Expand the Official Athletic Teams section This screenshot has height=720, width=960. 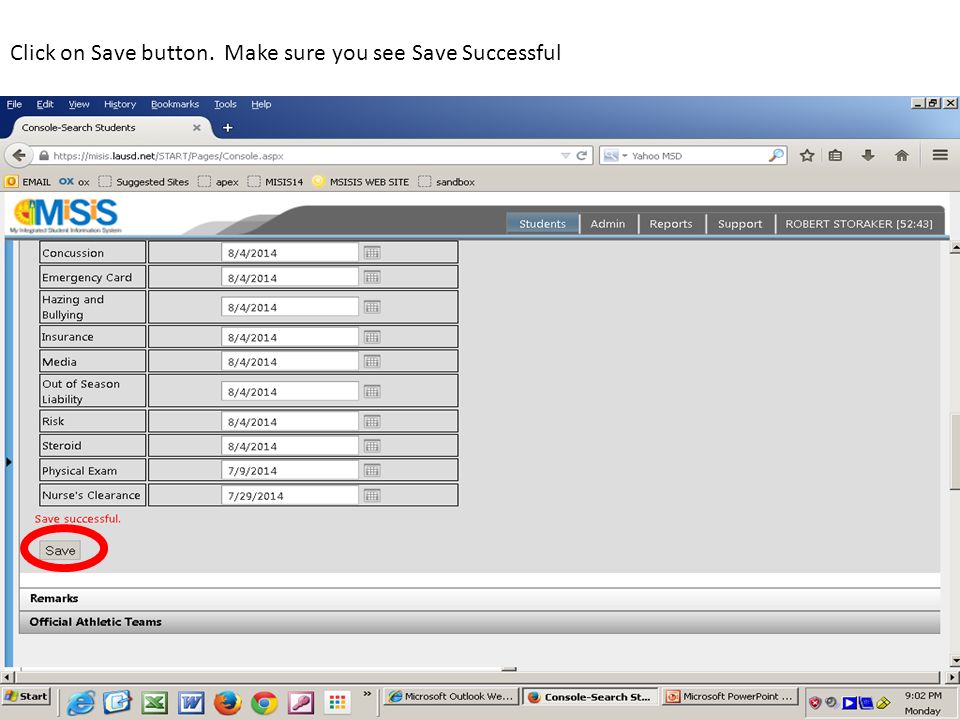(x=479, y=622)
